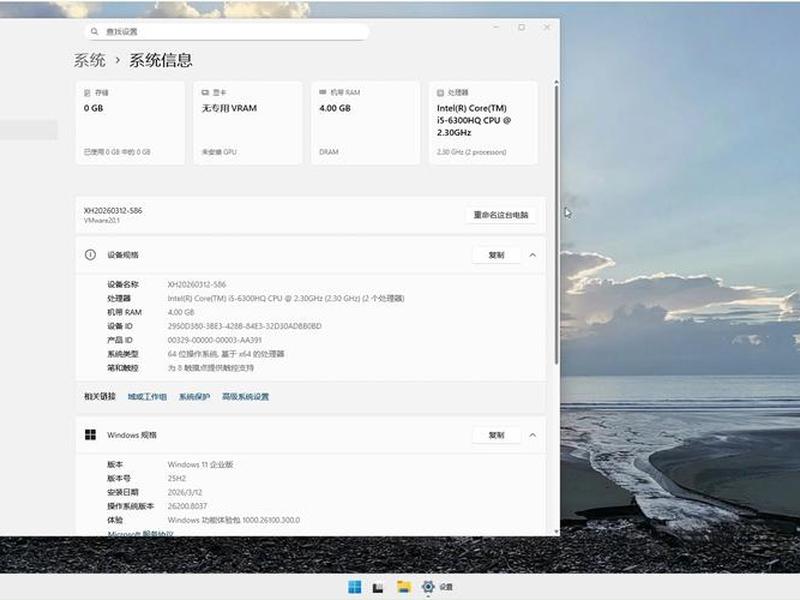This screenshot has height=600, width=800.
Task: Click the VMware20,1 model text under the PC name
Action: pos(102,220)
